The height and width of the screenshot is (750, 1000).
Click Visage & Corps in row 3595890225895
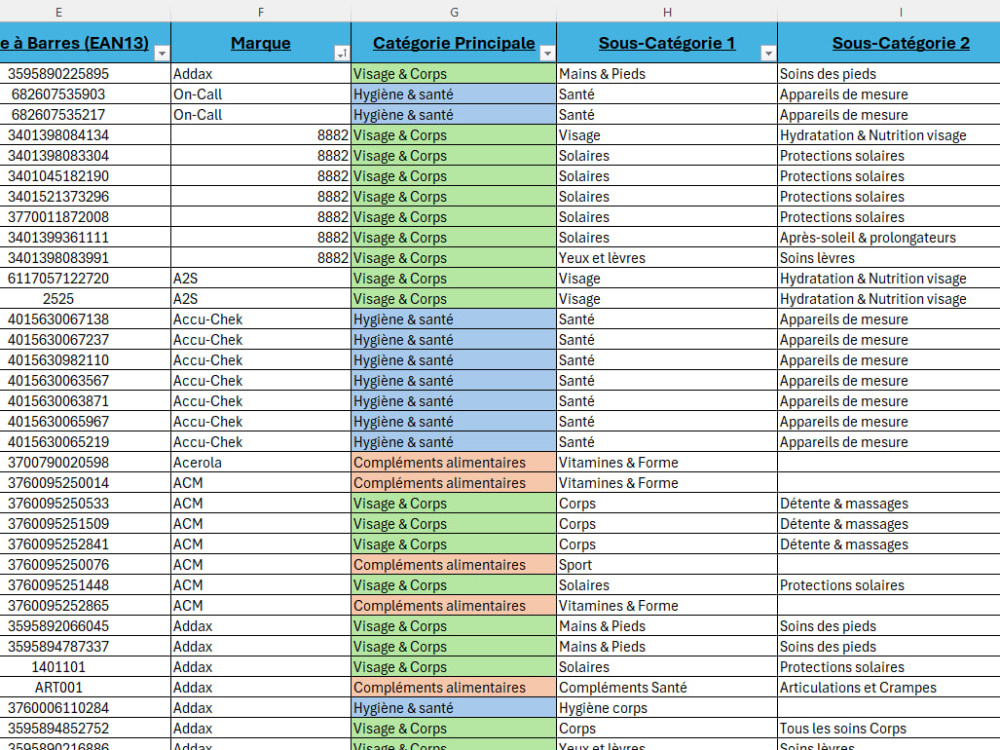pos(454,74)
